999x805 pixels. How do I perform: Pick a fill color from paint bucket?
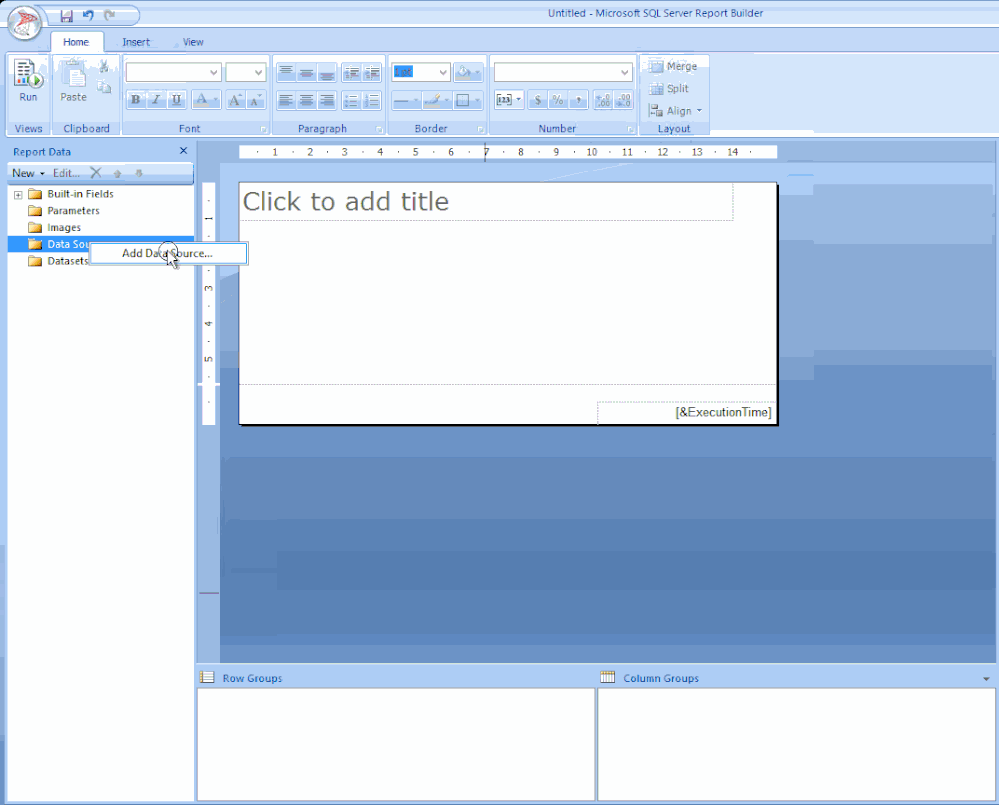click(468, 73)
